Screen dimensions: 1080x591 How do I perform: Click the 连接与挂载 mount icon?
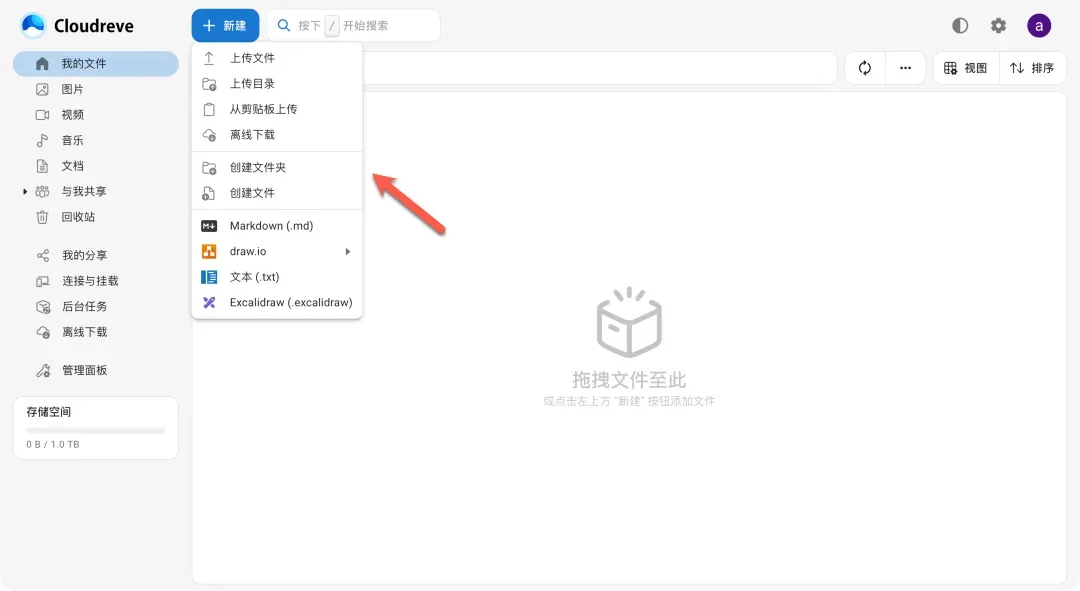(x=43, y=281)
